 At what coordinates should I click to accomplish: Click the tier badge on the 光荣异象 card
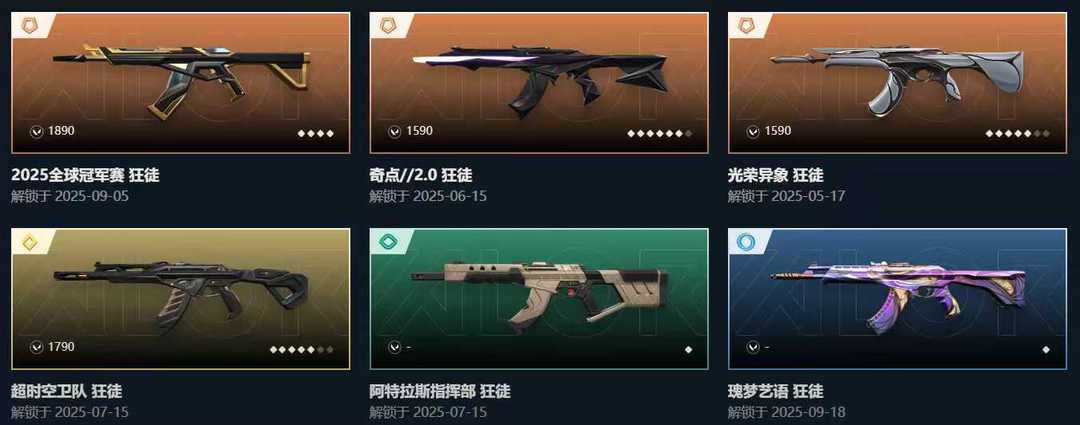coord(745,25)
